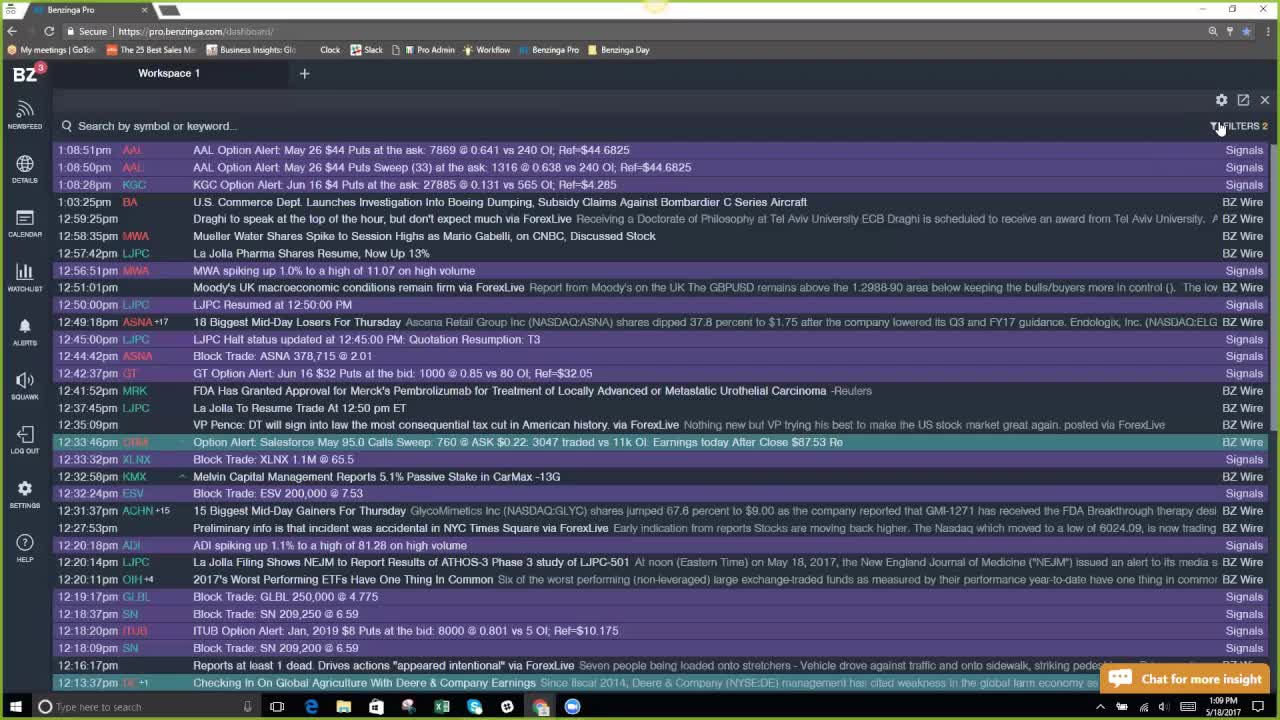The height and width of the screenshot is (720, 1280).
Task: Click the KGC ticker at 1:08:28pm
Action: (x=134, y=185)
